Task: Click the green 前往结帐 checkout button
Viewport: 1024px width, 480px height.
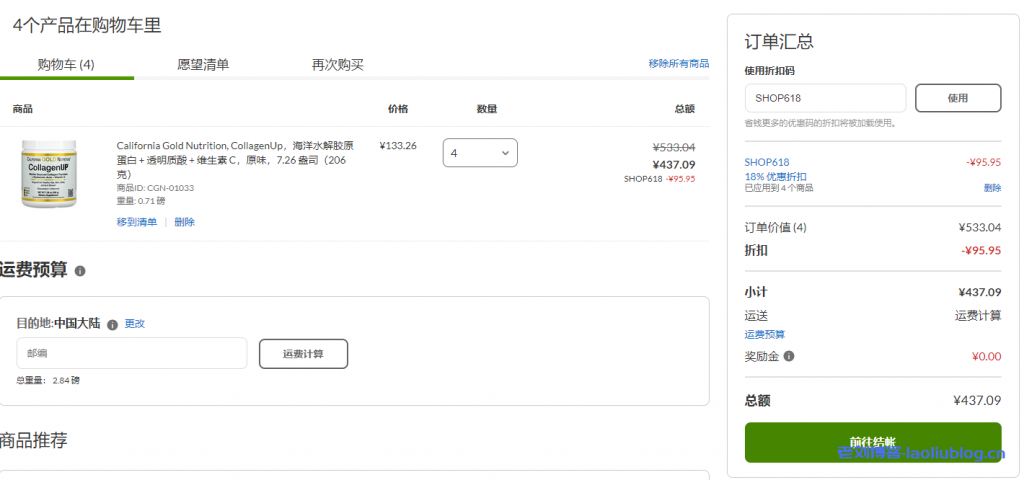Action: (x=872, y=442)
